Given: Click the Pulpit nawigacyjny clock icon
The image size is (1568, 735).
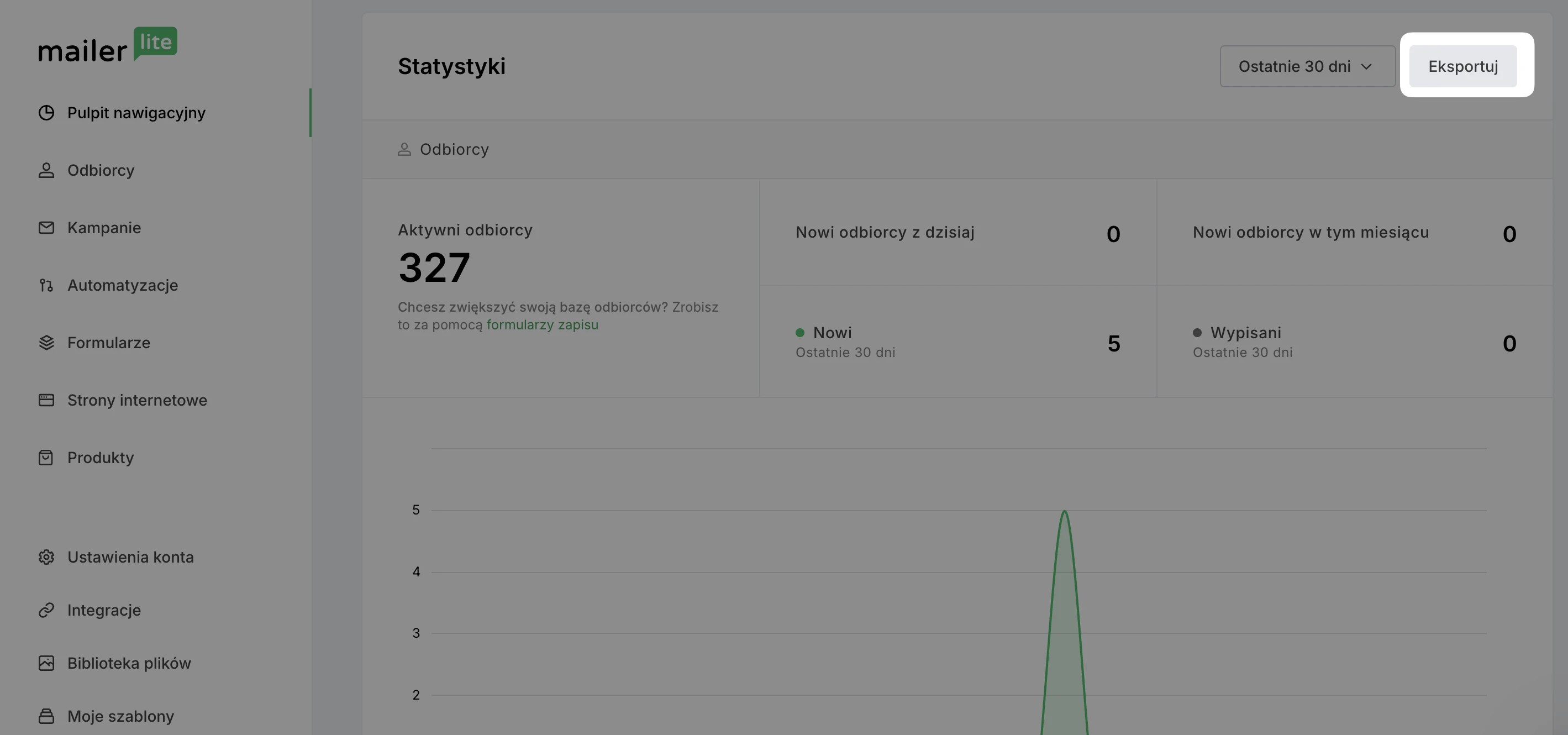Looking at the screenshot, I should tap(46, 113).
